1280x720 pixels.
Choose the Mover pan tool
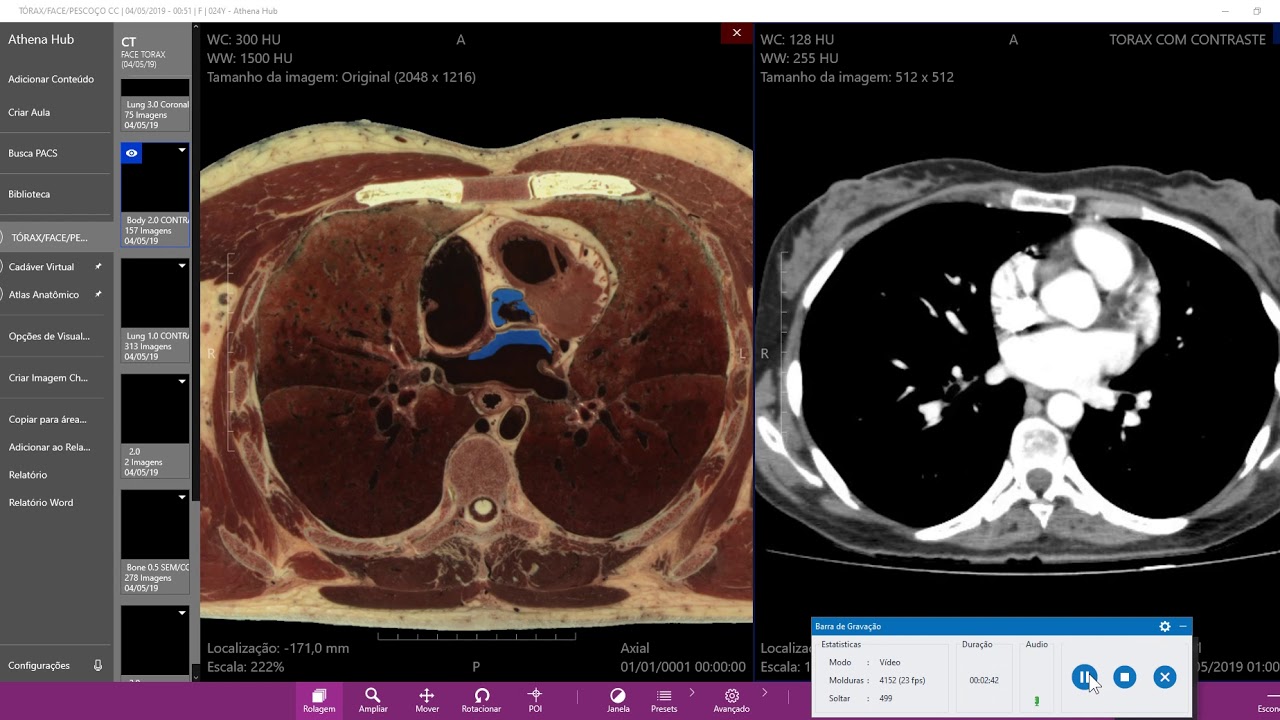tap(427, 700)
